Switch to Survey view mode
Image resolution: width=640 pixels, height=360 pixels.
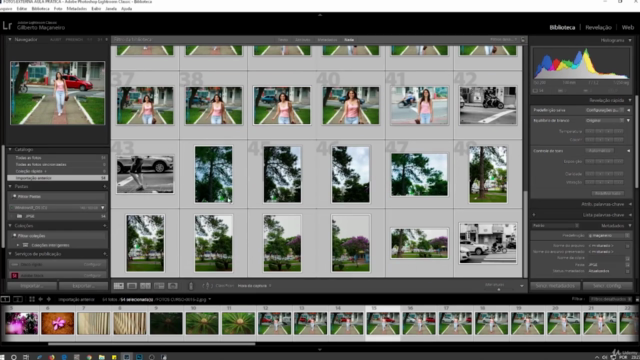pyautogui.click(x=159, y=286)
